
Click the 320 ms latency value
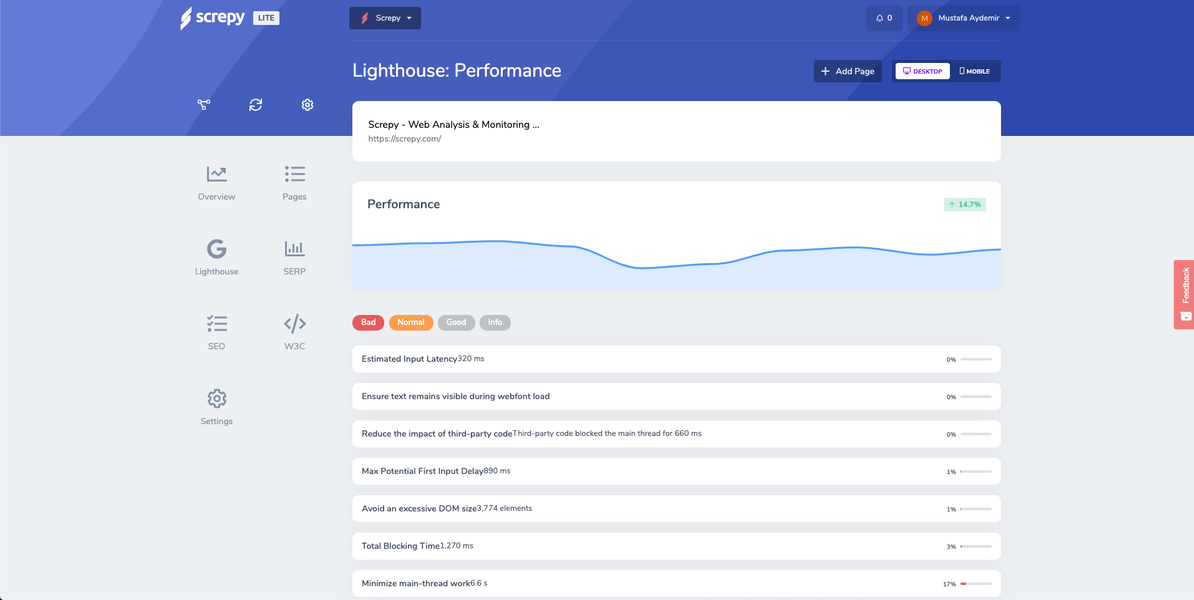click(471, 359)
